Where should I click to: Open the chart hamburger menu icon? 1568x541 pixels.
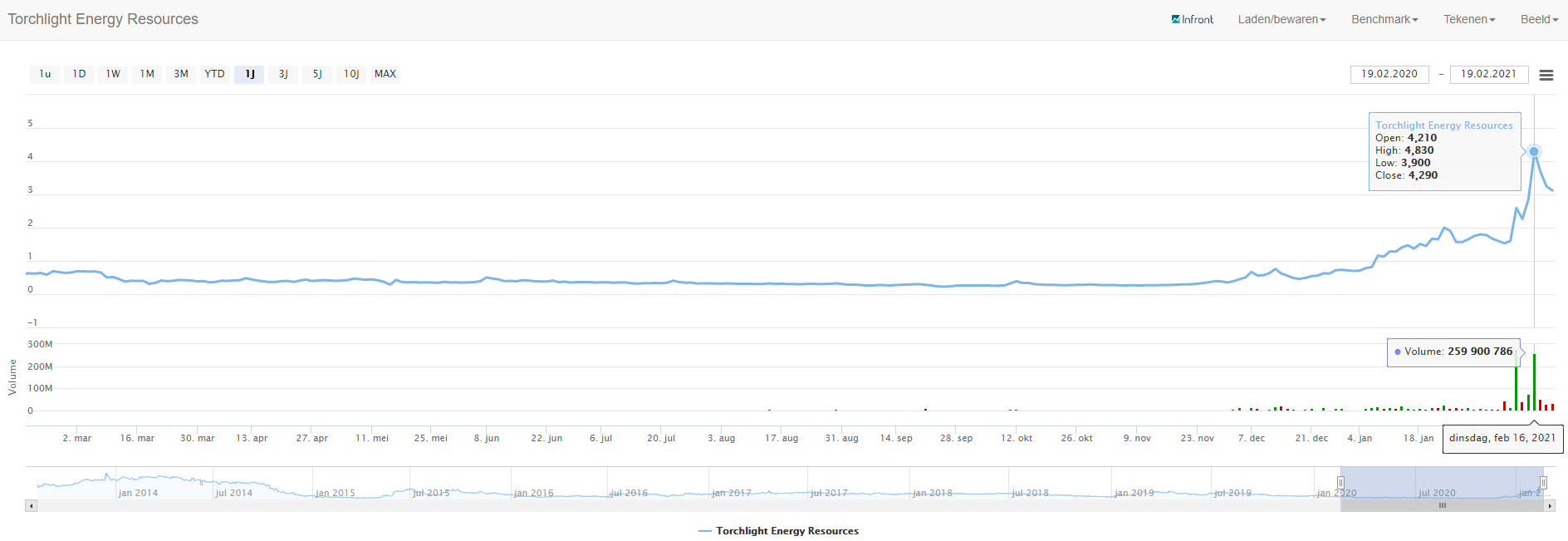pos(1546,75)
